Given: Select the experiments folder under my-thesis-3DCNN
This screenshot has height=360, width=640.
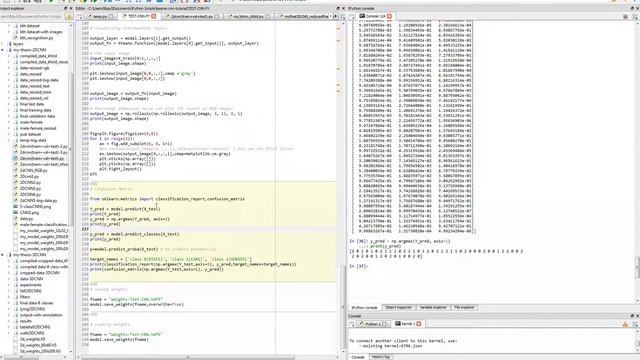Looking at the screenshot, I should pos(31,285).
